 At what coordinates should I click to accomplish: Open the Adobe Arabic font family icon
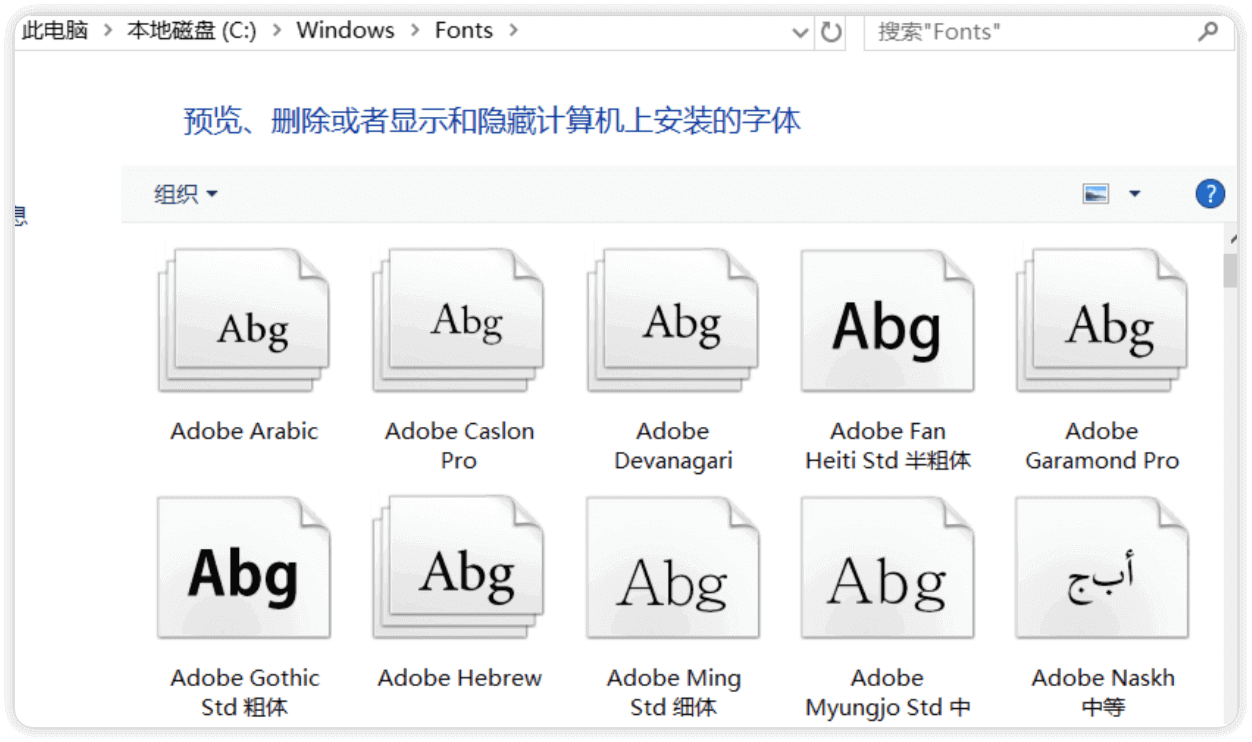pos(244,320)
